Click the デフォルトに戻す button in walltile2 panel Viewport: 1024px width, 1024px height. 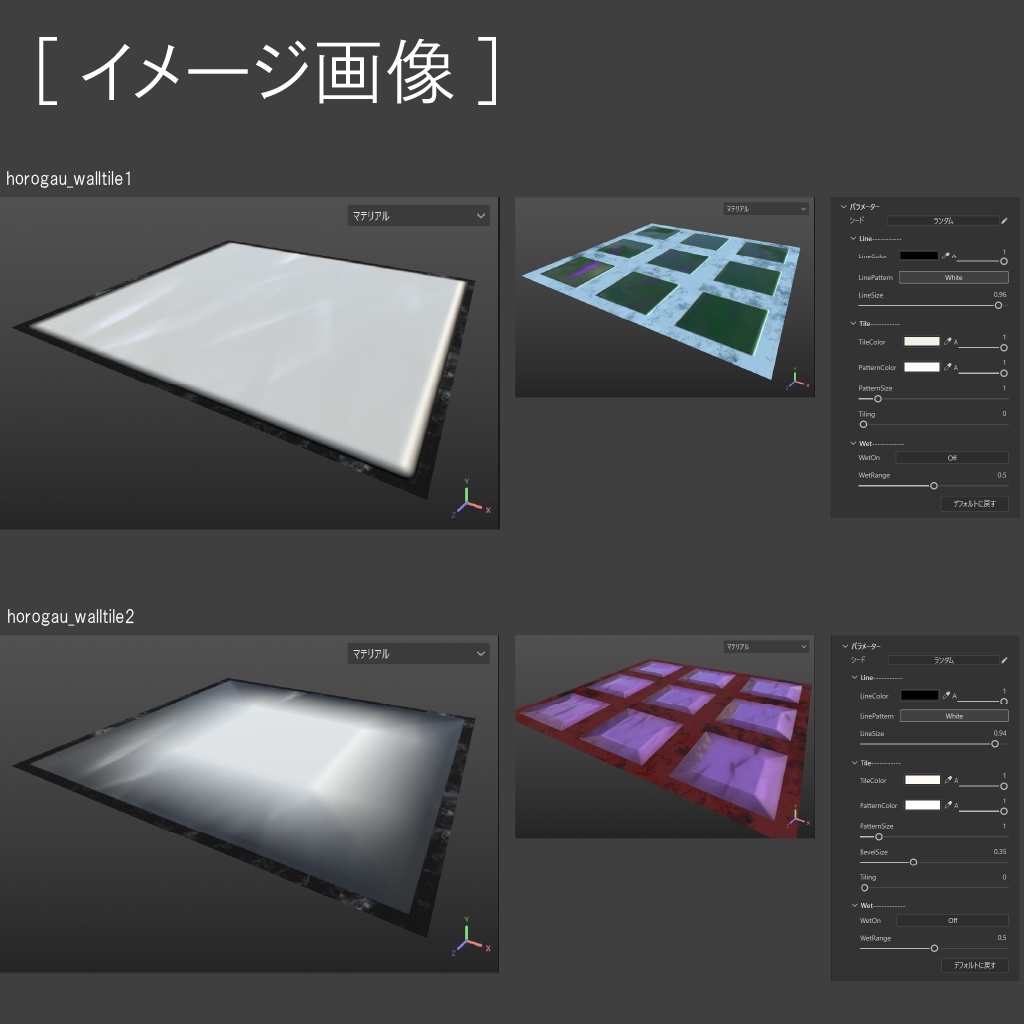tap(975, 963)
